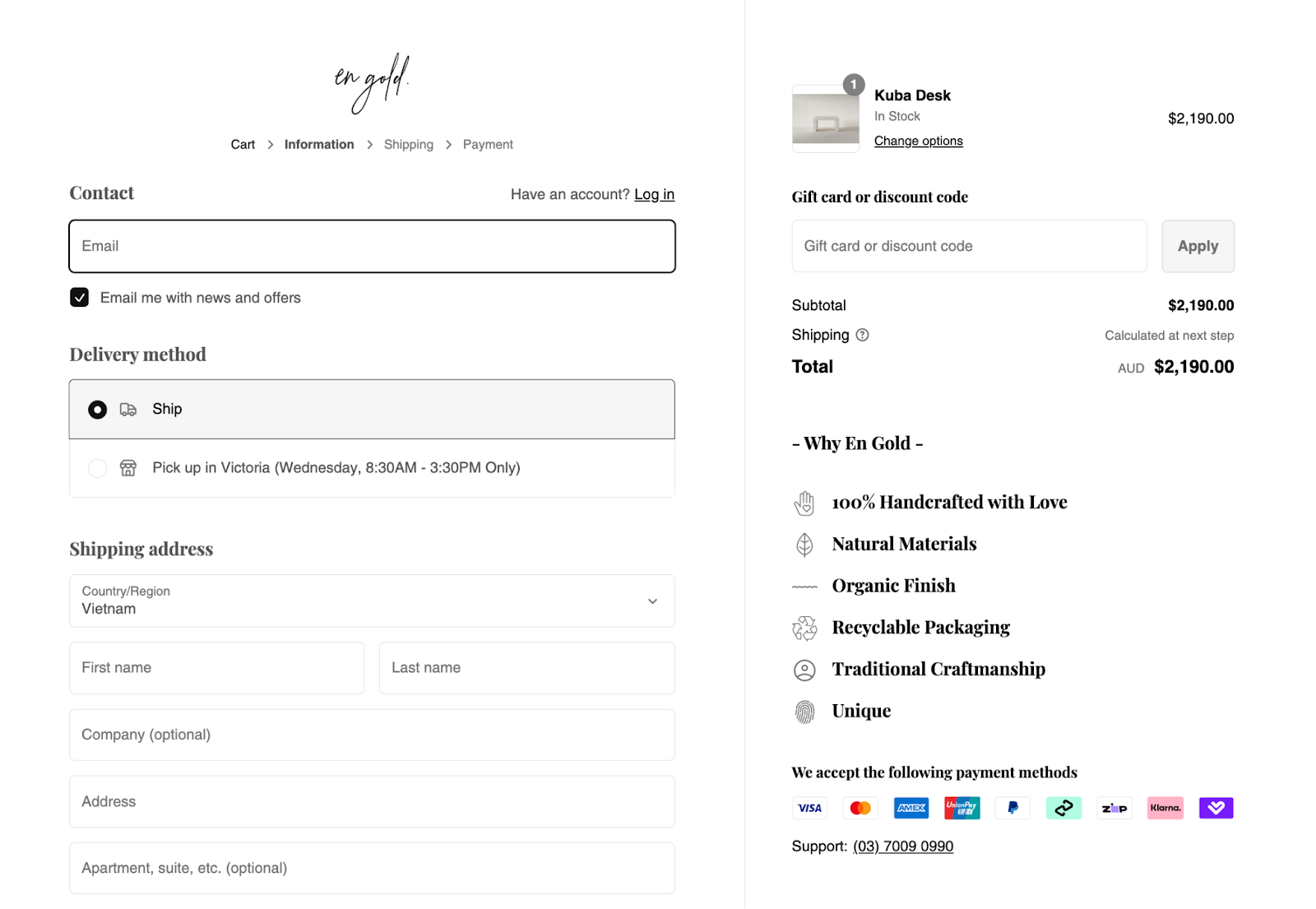Screen dimensions: 1316x909
Task: Click the Kuba Desk product name
Action: [x=912, y=95]
